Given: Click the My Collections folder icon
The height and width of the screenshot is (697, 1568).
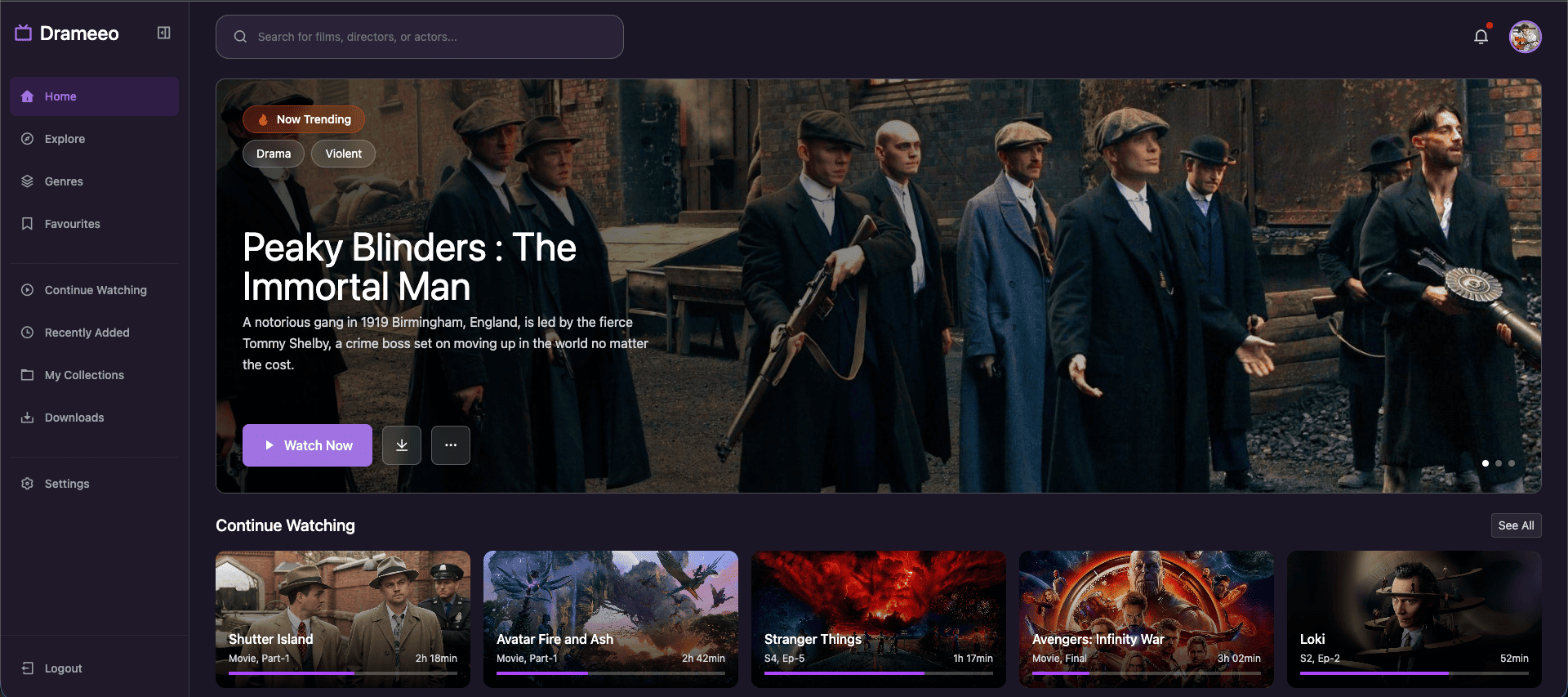Looking at the screenshot, I should 27,375.
